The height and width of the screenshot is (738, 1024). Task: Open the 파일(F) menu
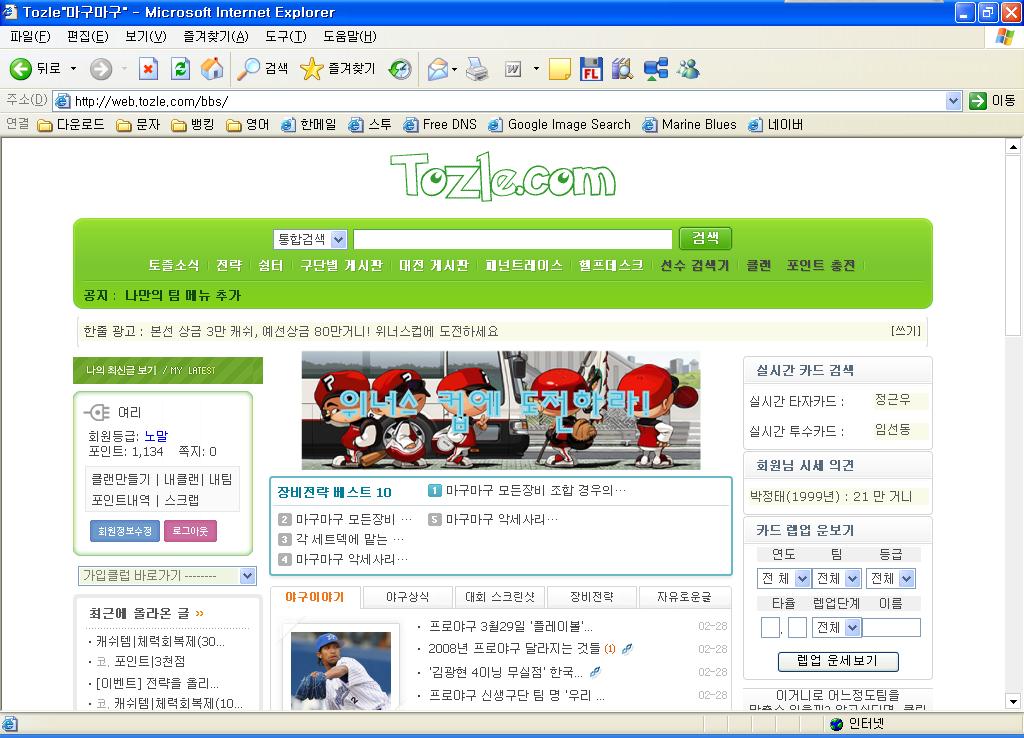[30, 37]
